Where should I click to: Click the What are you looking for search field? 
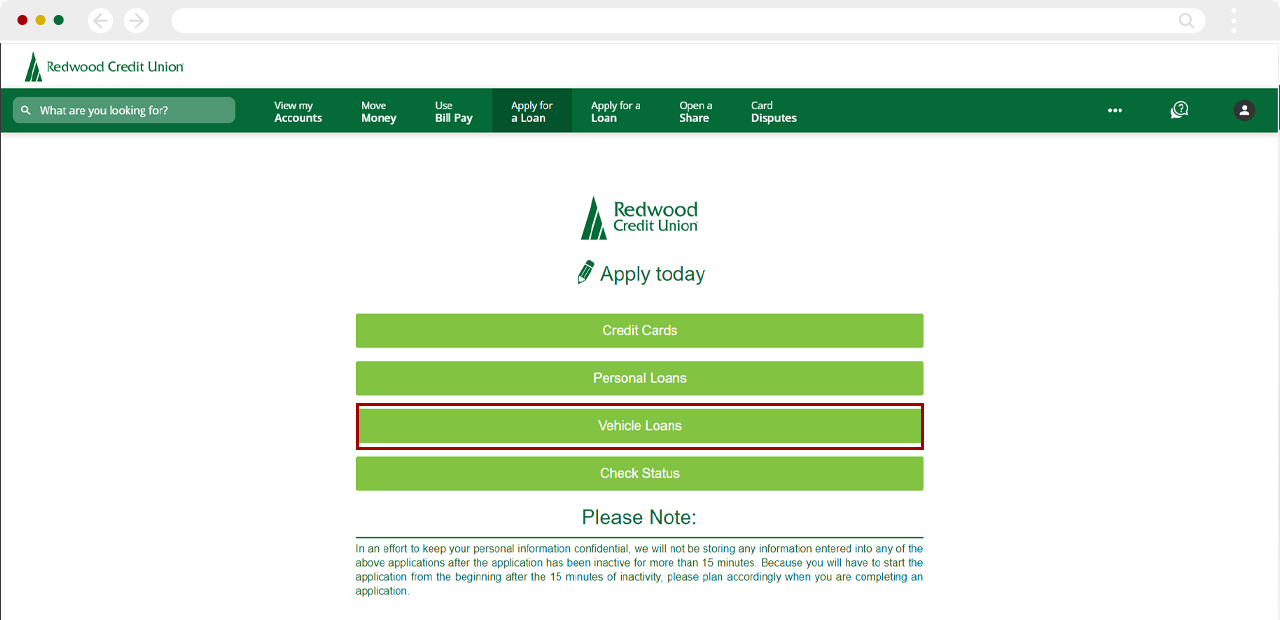tap(124, 110)
